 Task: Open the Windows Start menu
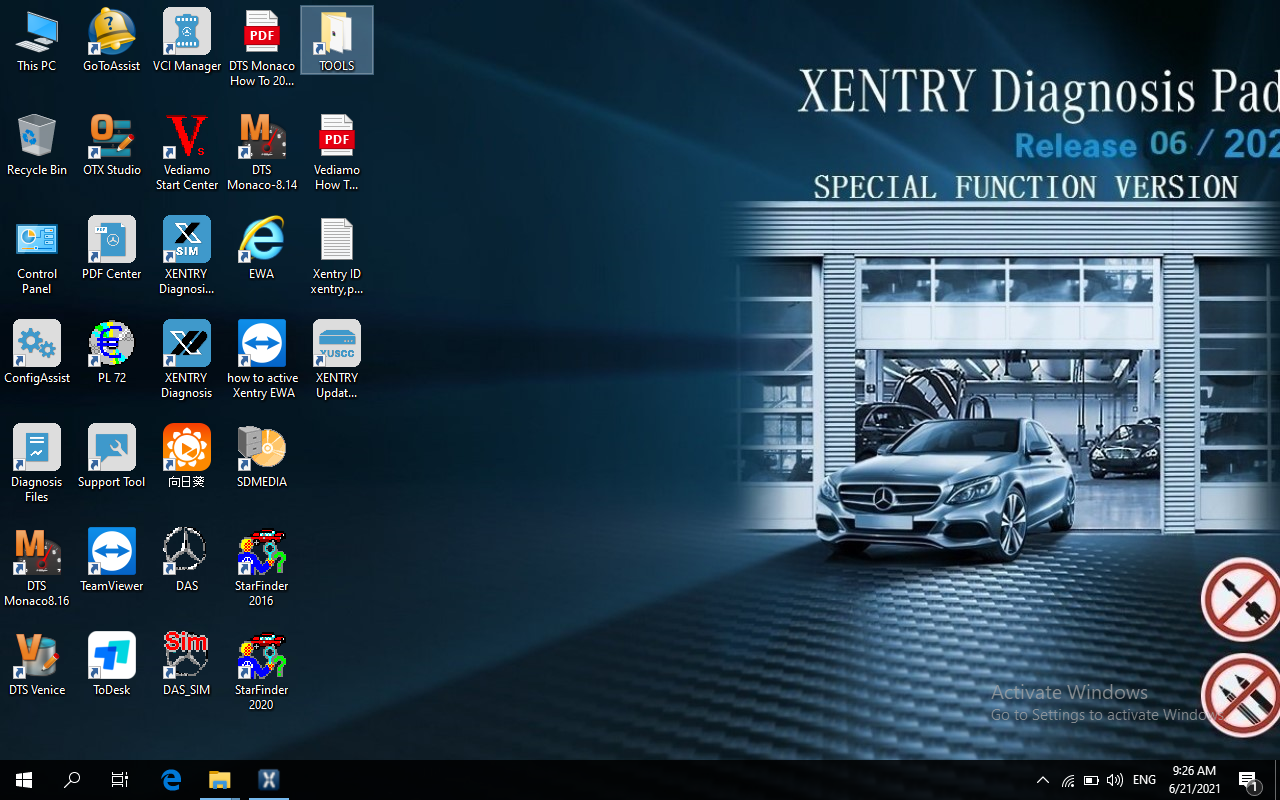tap(24, 780)
